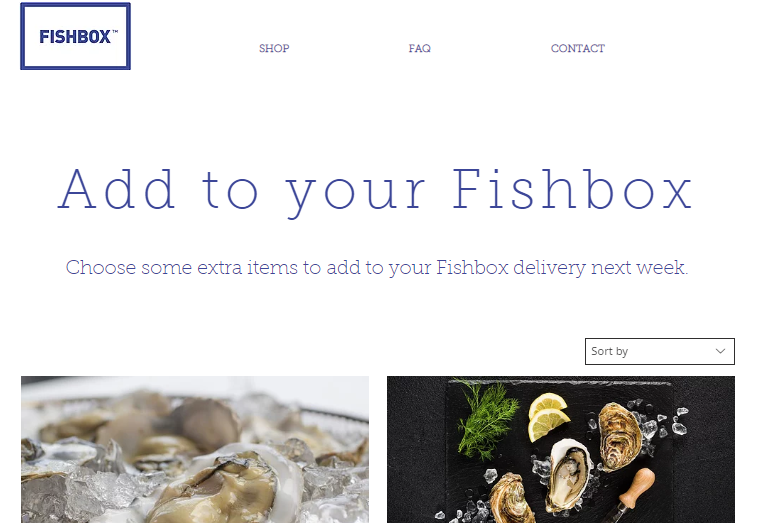Viewport: 758px width, 523px height.
Task: Click the extra items description text
Action: (377, 267)
